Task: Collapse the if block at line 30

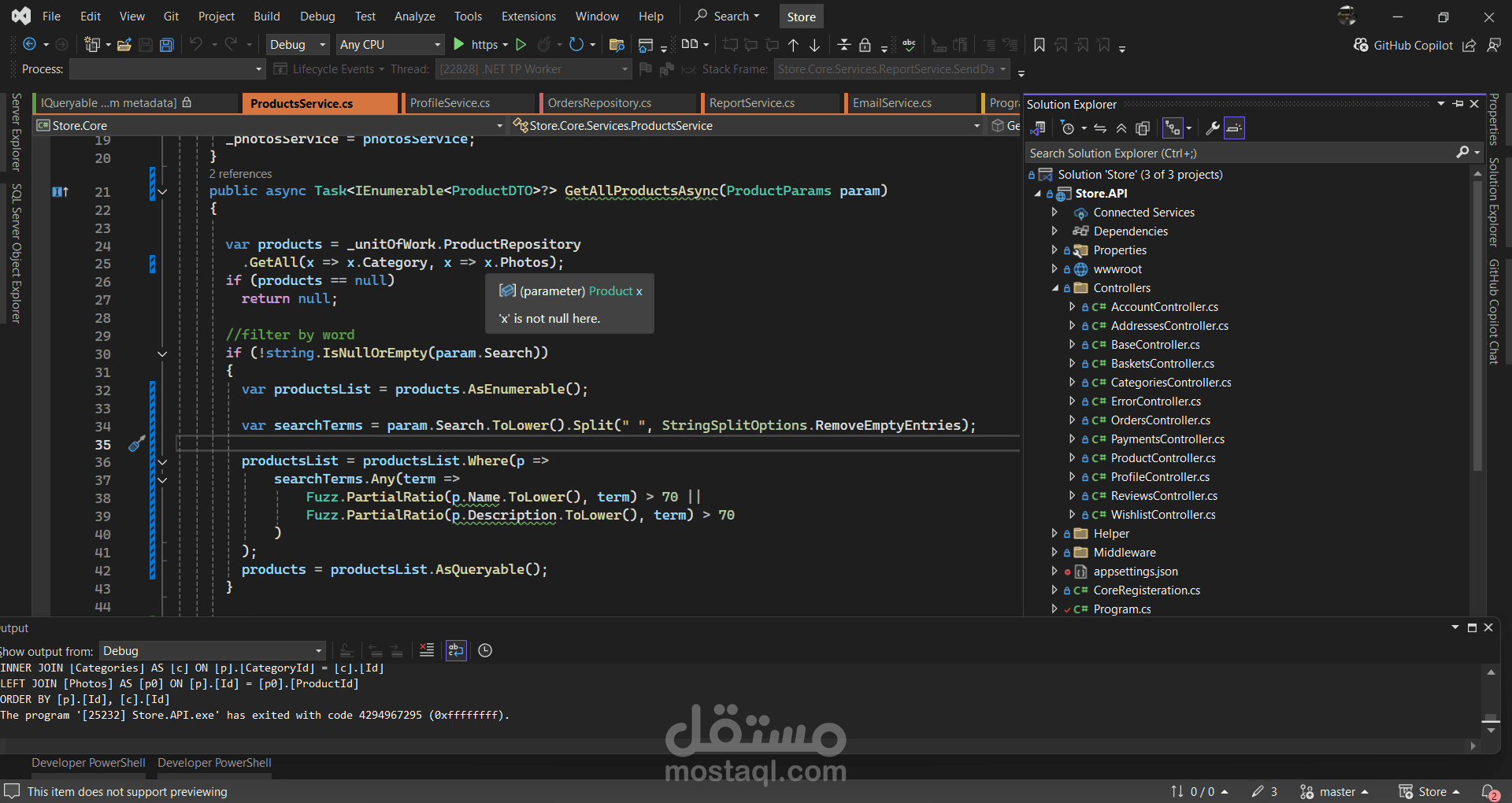Action: pos(162,354)
